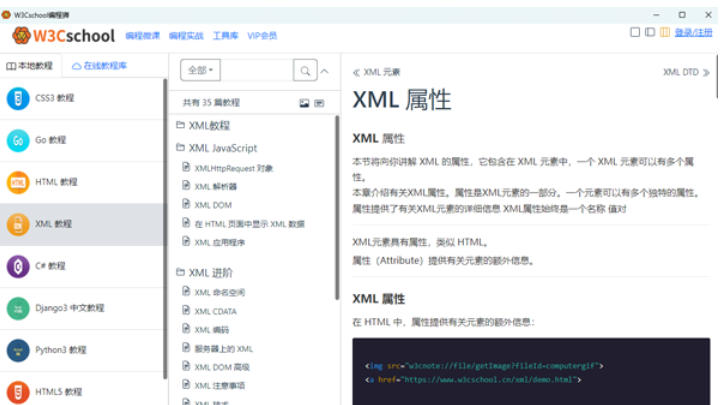Go to previous chapter XML 元素
The image size is (720, 405).
[x=377, y=72]
